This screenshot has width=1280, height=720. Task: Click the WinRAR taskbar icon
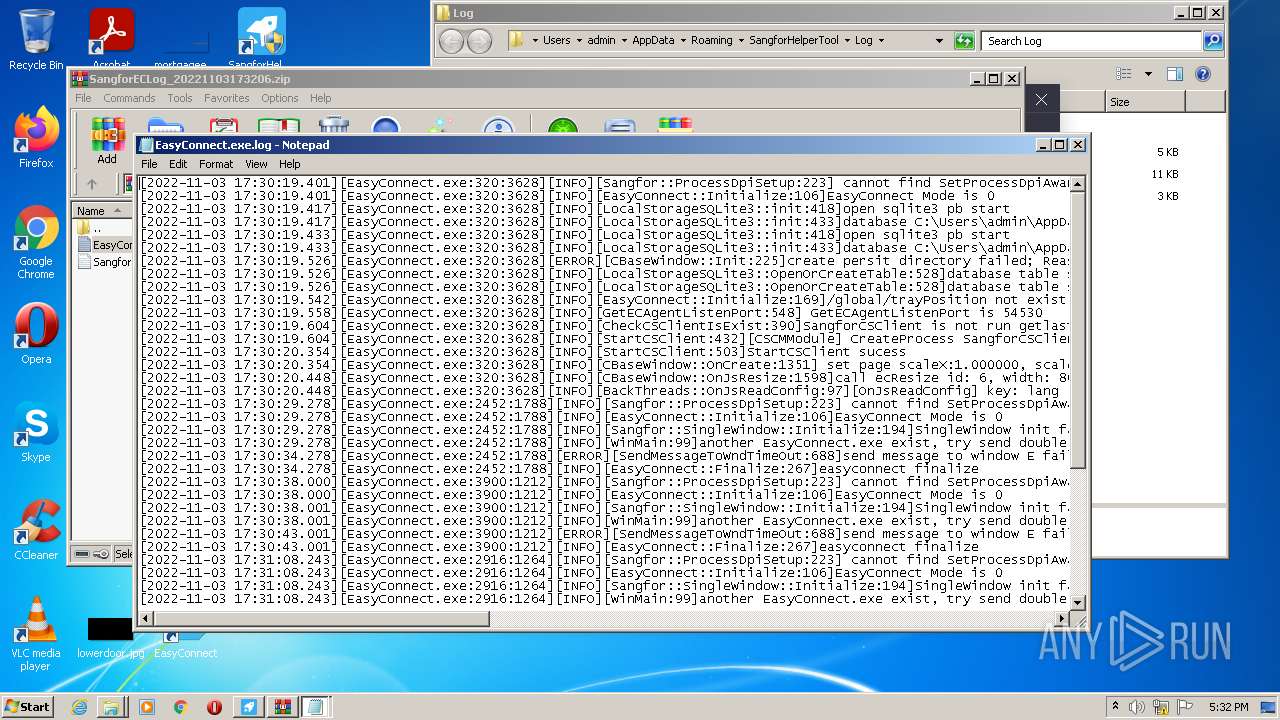click(282, 707)
